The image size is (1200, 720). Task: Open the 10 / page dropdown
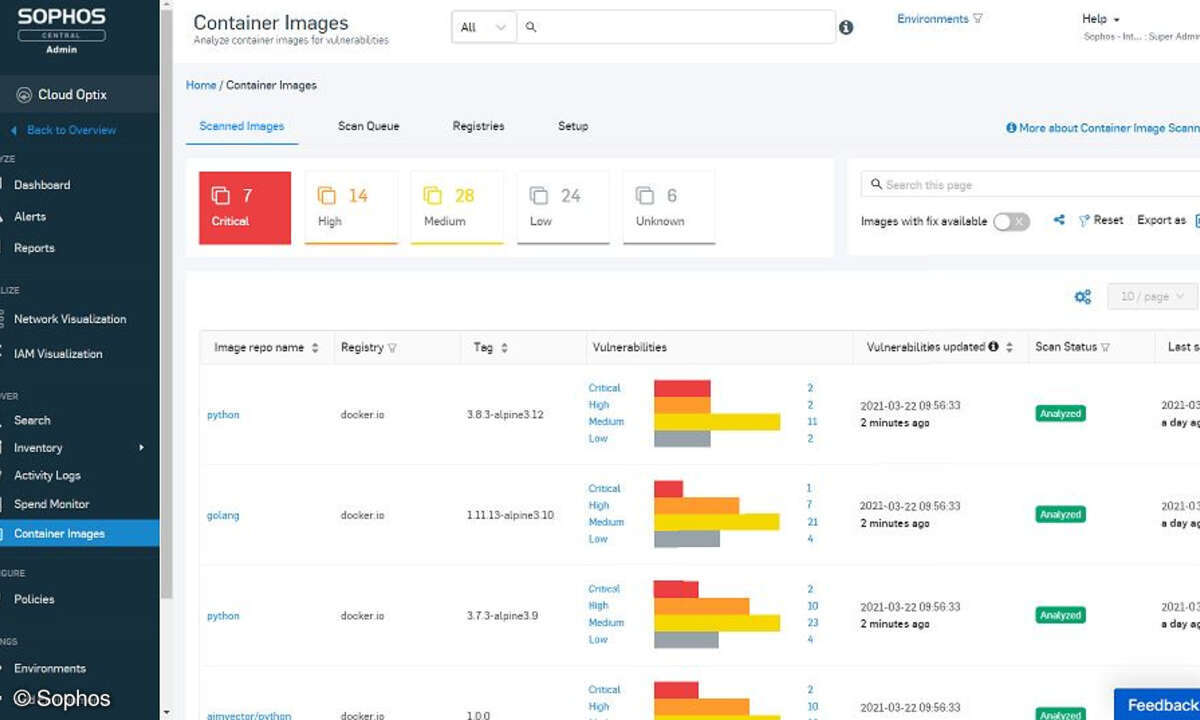coord(1152,297)
